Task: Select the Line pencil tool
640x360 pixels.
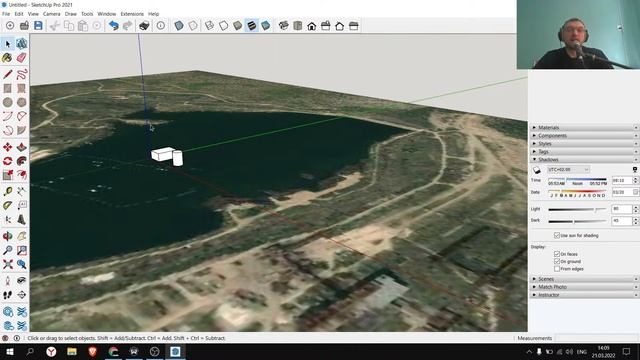Action: [8, 74]
